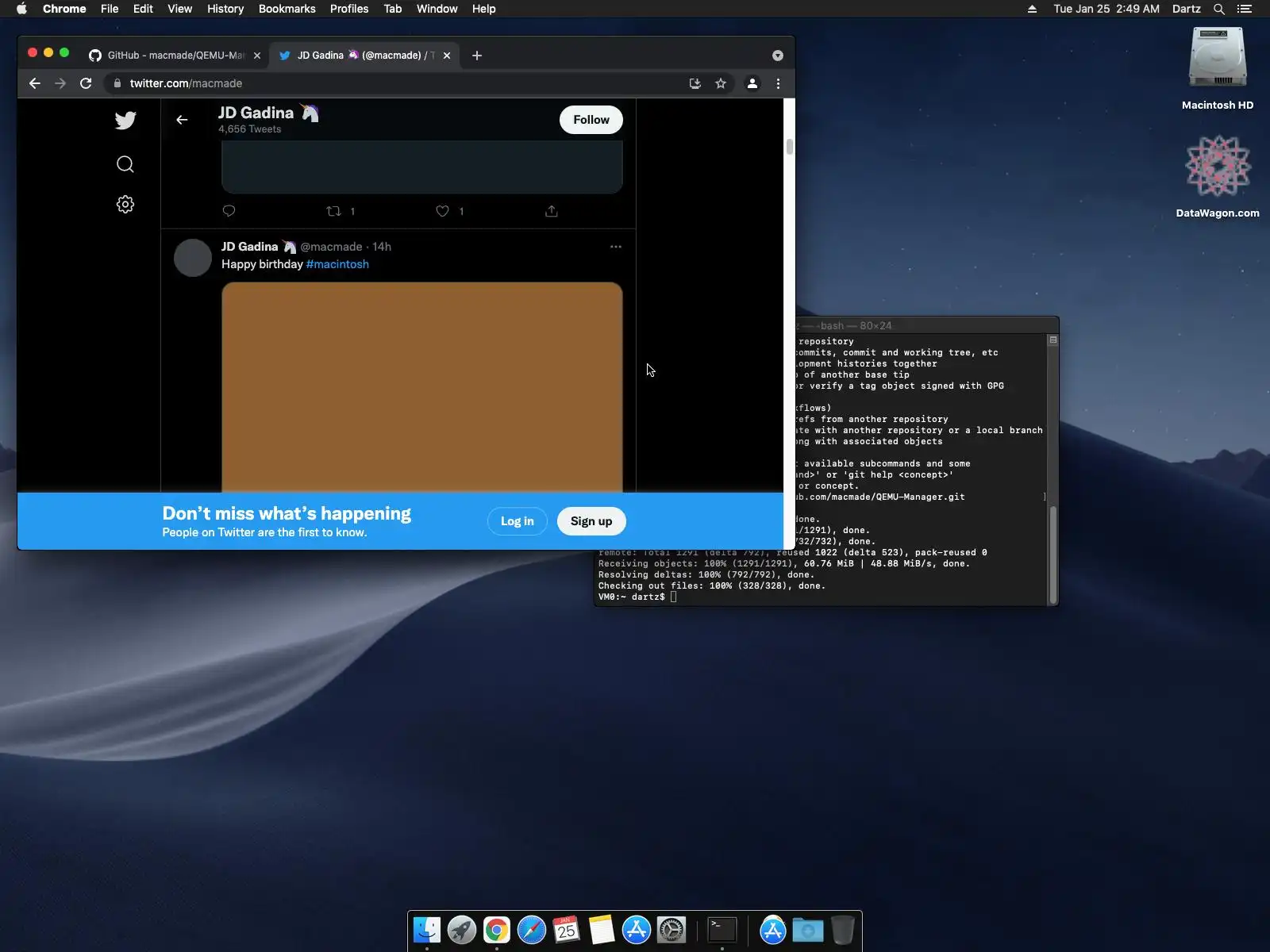Image resolution: width=1270 pixels, height=952 pixels.
Task: Open the Window menu
Action: (x=437, y=9)
